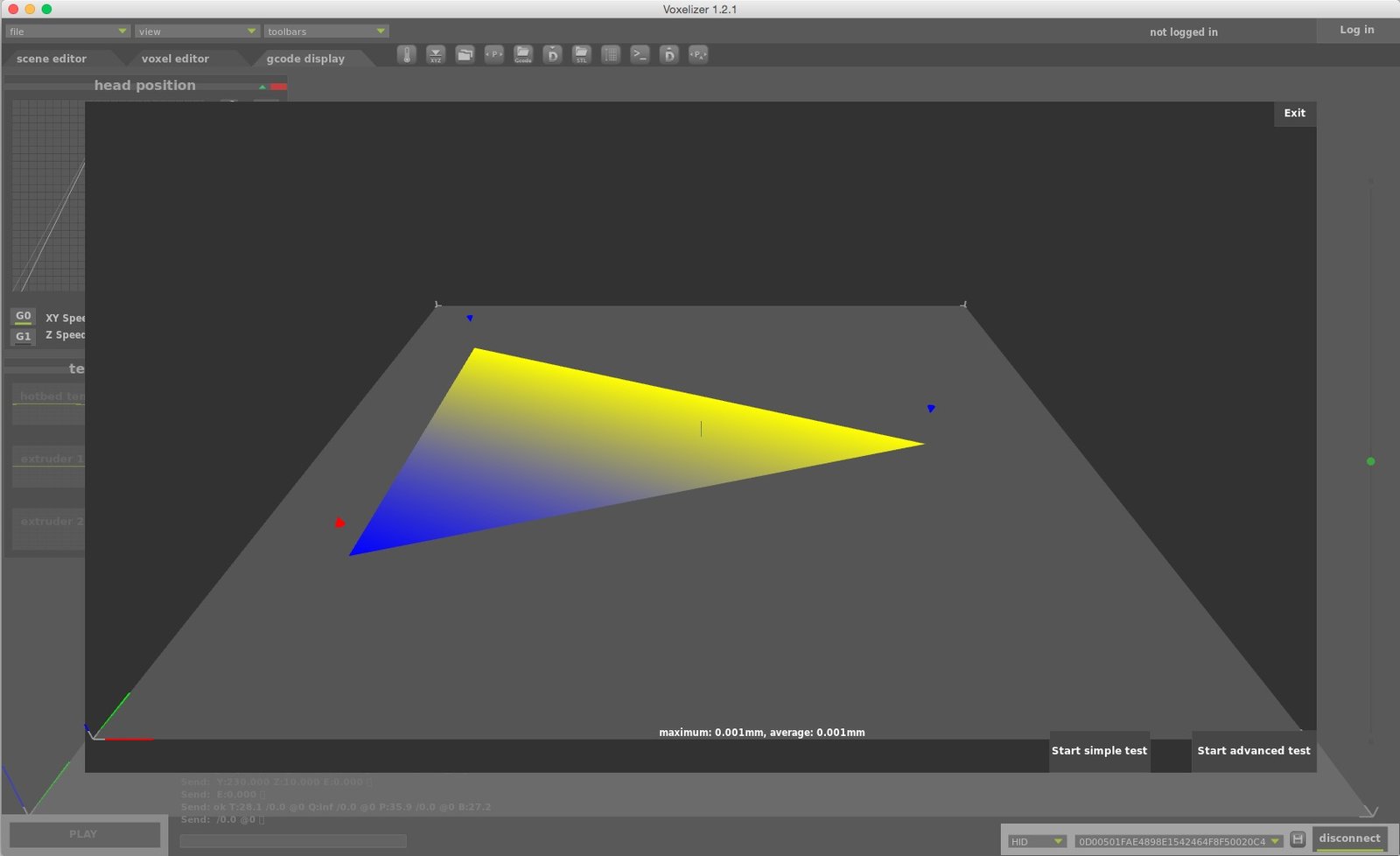Toggle the G1 movement mode
Viewport: 1400px width, 856px height.
click(24, 336)
